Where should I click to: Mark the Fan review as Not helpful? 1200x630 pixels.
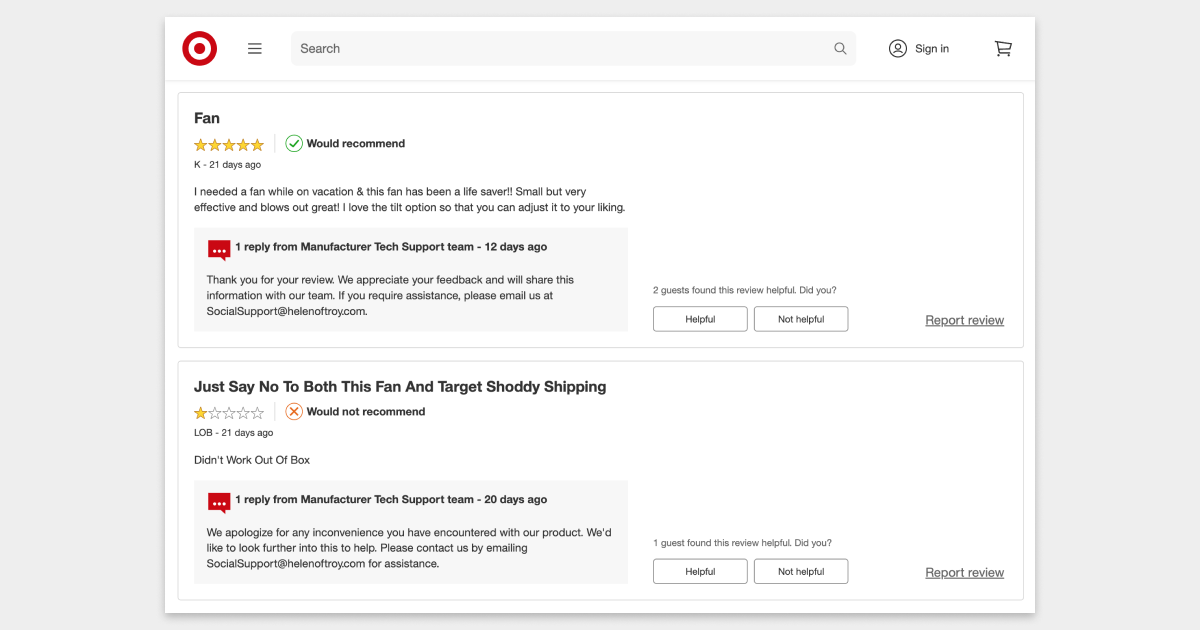point(801,319)
